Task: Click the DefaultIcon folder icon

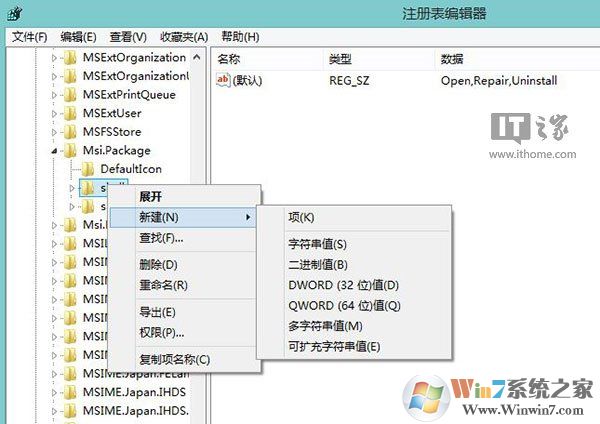Action: point(88,169)
